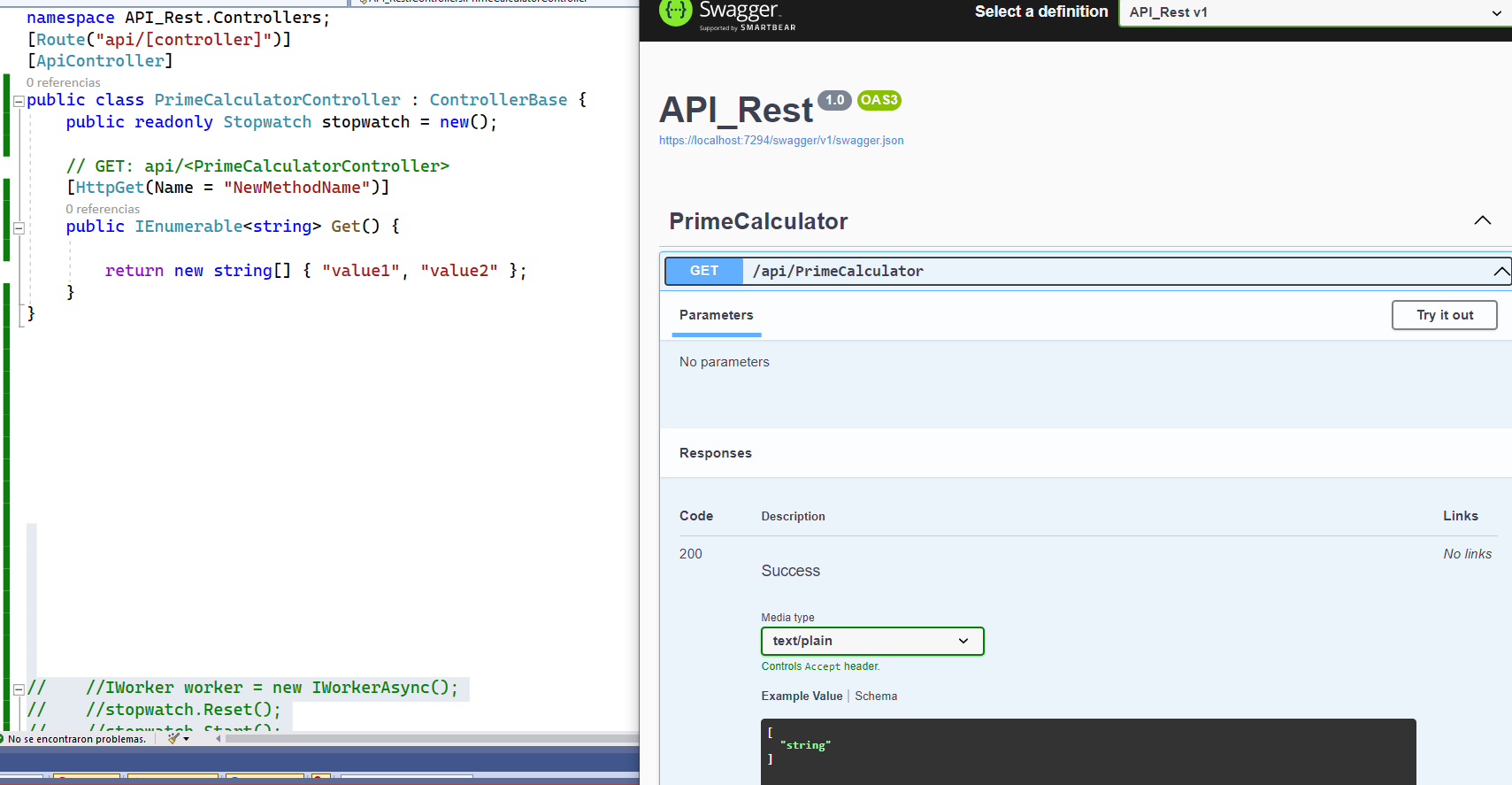
Task: Open the text/plain media type dropdown
Action: [x=872, y=641]
